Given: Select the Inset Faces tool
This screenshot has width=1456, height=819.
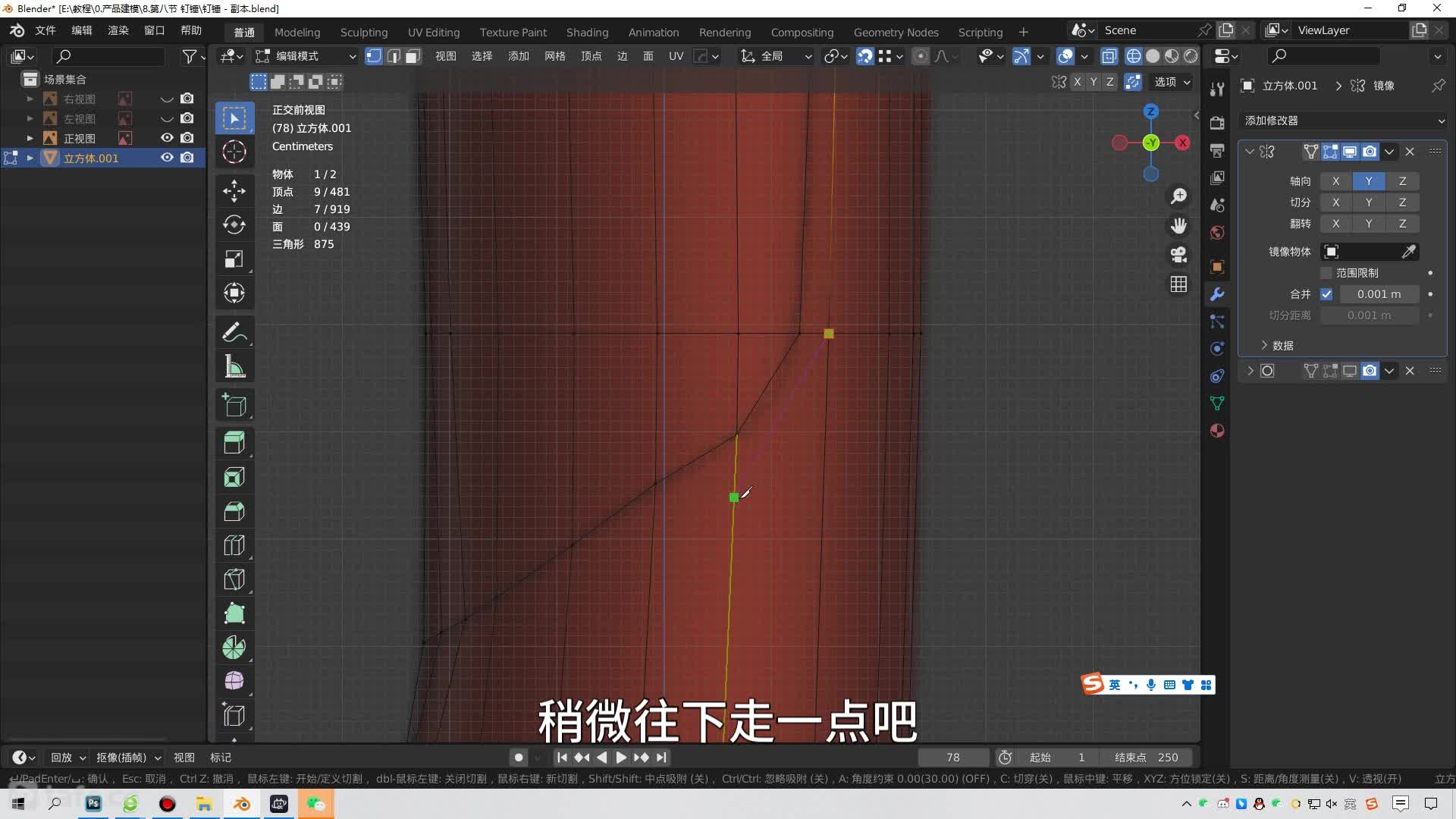Looking at the screenshot, I should click(x=234, y=477).
